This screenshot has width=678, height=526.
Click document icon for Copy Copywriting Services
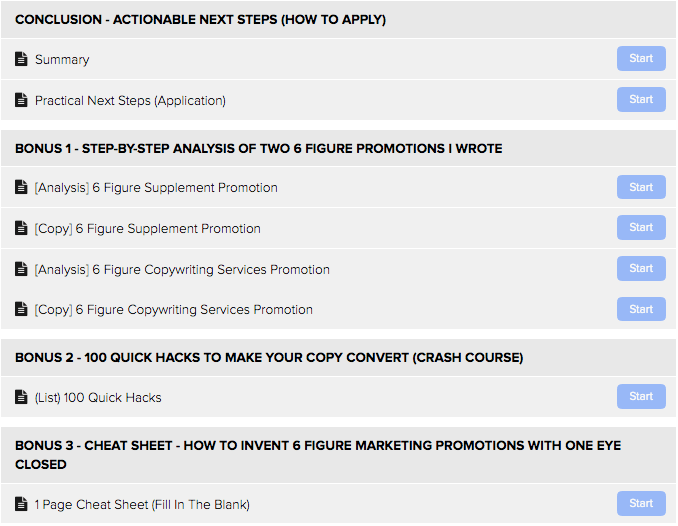point(21,309)
